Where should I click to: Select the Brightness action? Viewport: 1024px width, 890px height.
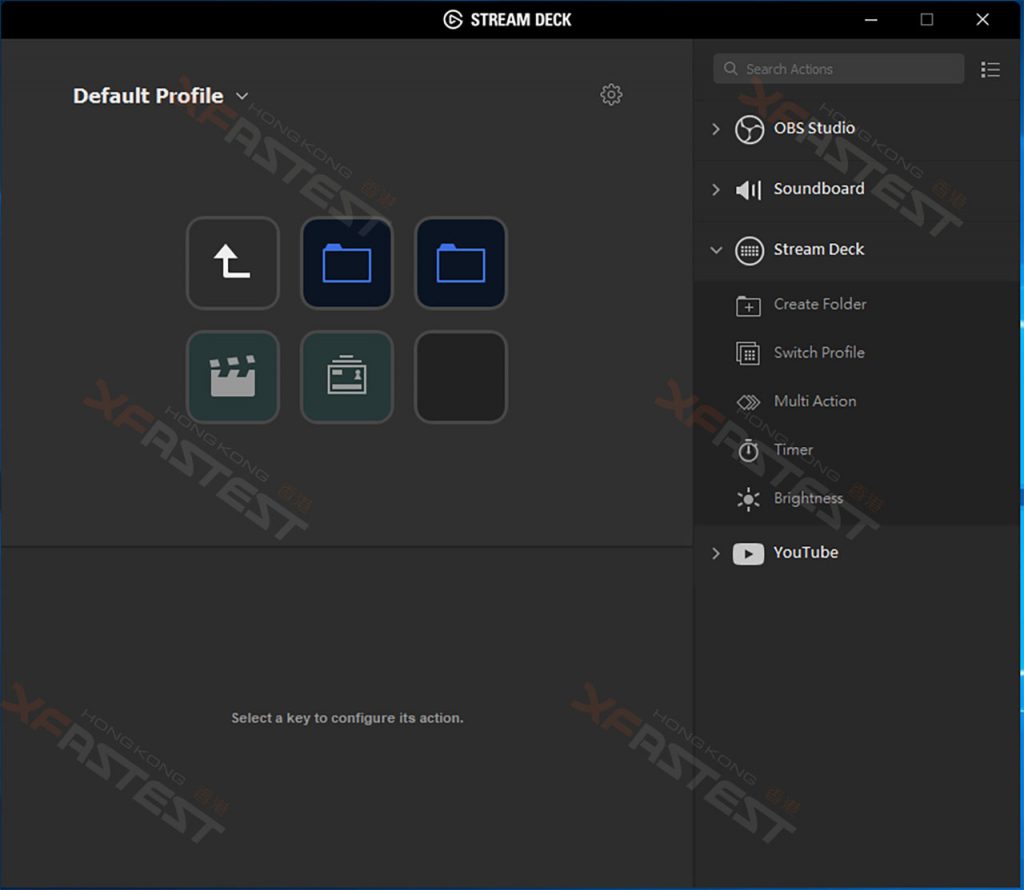point(857,498)
